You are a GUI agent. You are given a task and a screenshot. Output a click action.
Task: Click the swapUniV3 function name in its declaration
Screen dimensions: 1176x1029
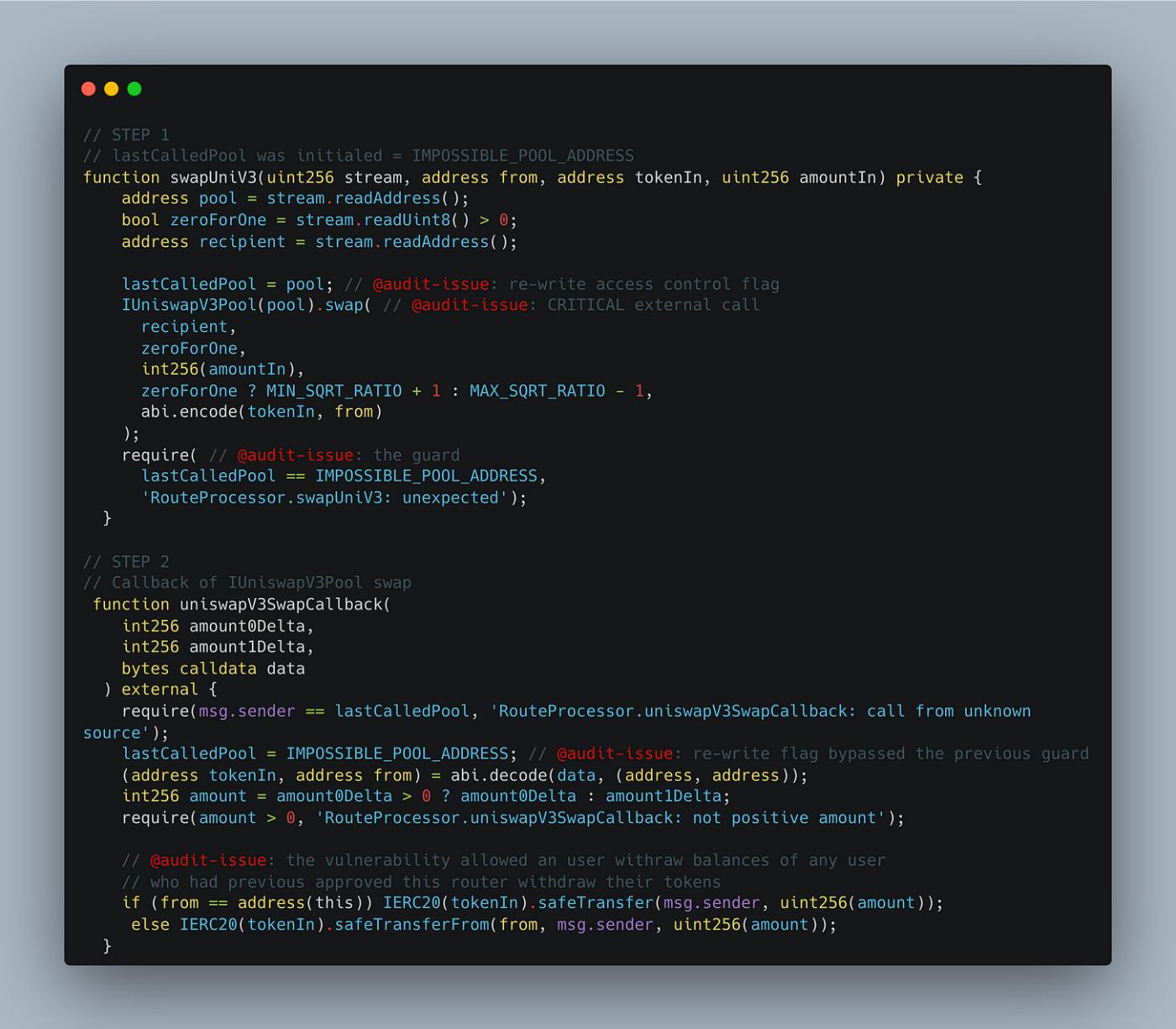click(213, 177)
